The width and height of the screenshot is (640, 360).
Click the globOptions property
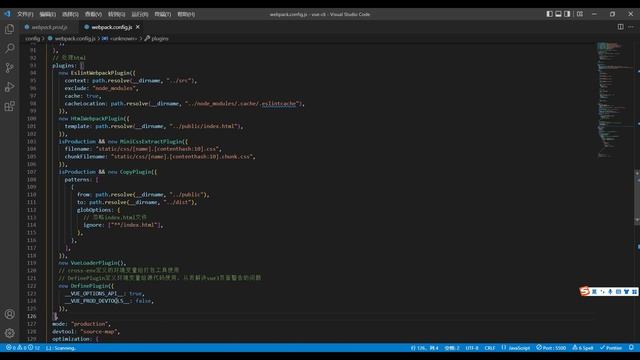coord(94,210)
